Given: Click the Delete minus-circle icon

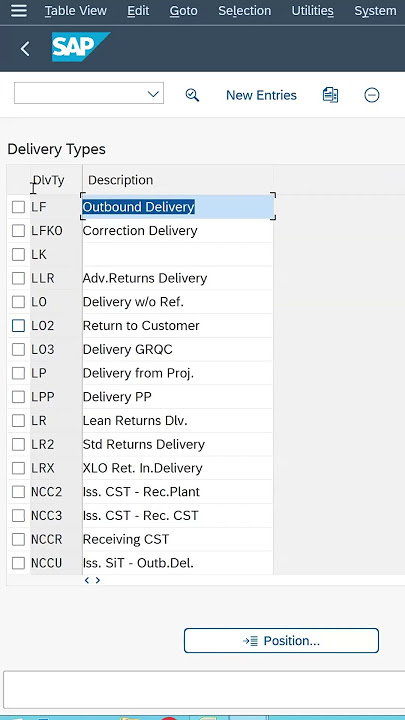Looking at the screenshot, I should pyautogui.click(x=371, y=95).
